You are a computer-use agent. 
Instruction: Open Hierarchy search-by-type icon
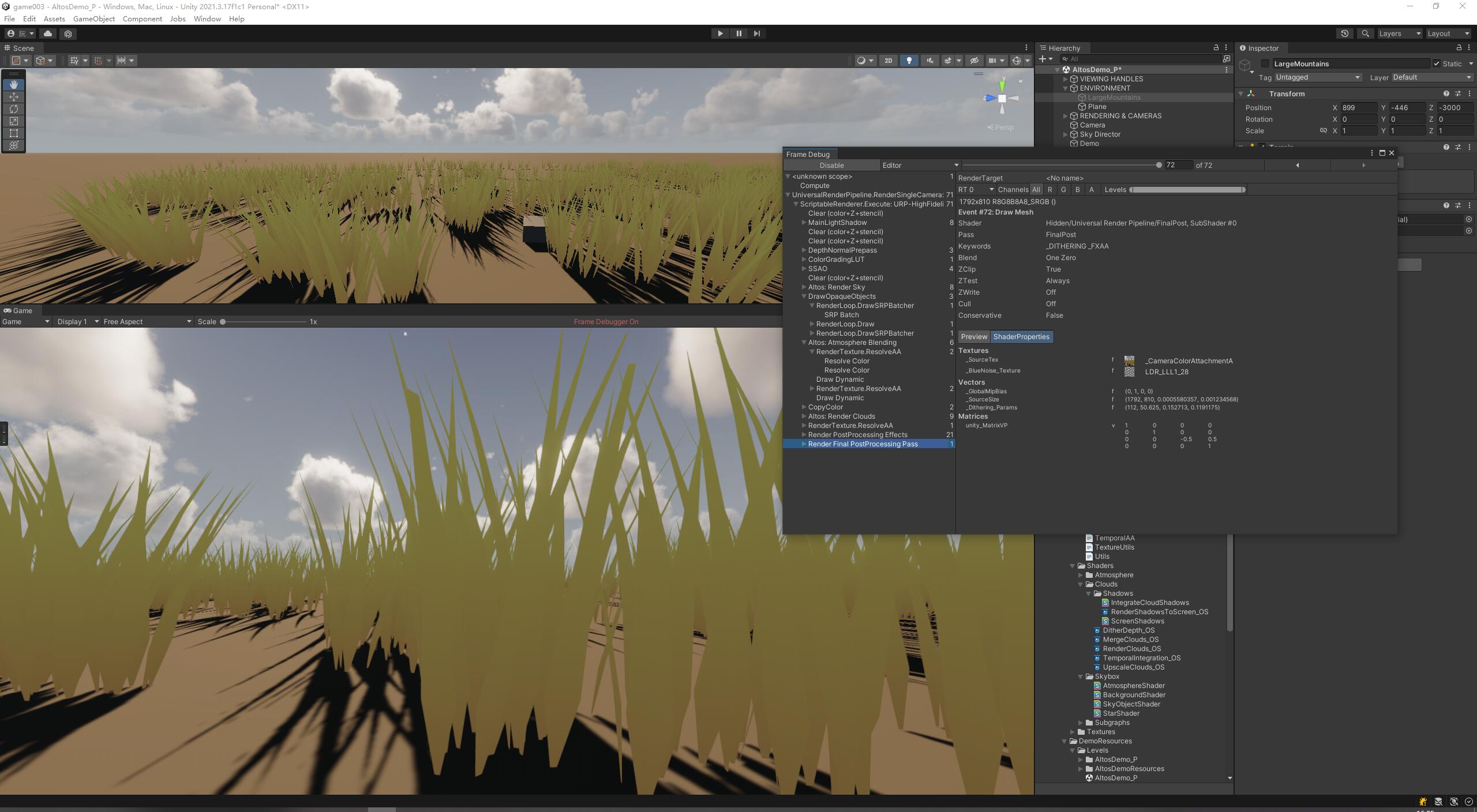pos(1226,59)
